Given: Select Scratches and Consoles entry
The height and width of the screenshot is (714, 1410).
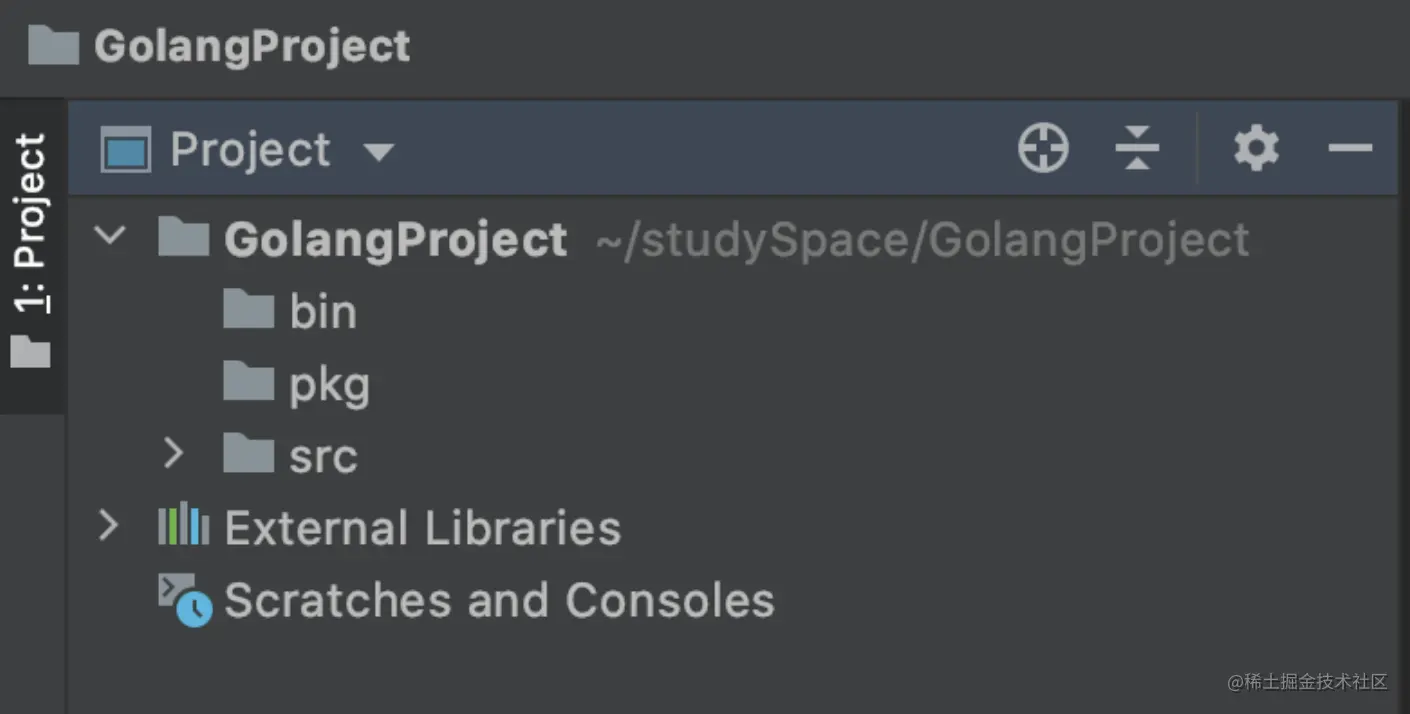Looking at the screenshot, I should [x=500, y=600].
